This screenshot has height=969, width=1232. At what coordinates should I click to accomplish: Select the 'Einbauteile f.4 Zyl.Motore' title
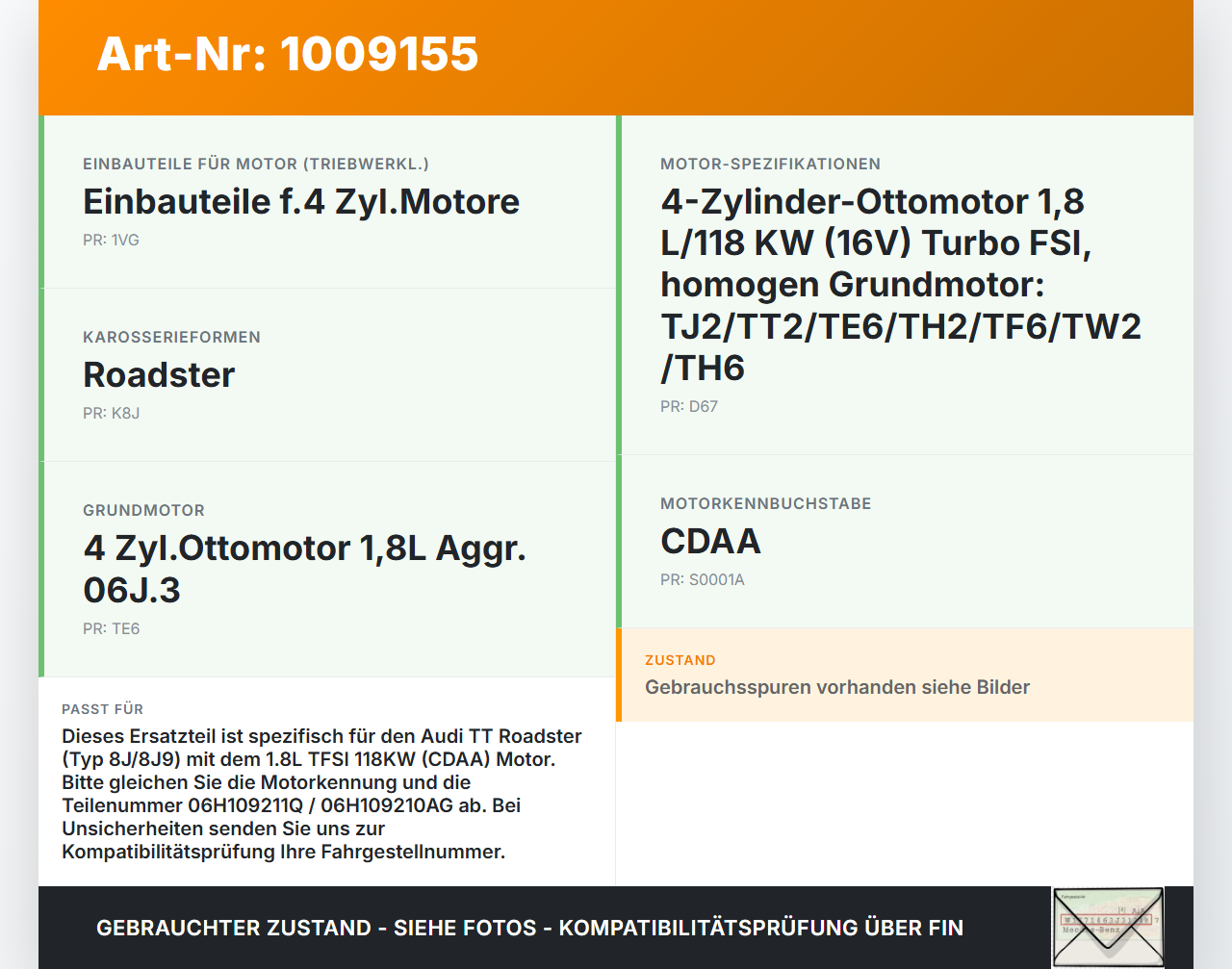(301, 202)
